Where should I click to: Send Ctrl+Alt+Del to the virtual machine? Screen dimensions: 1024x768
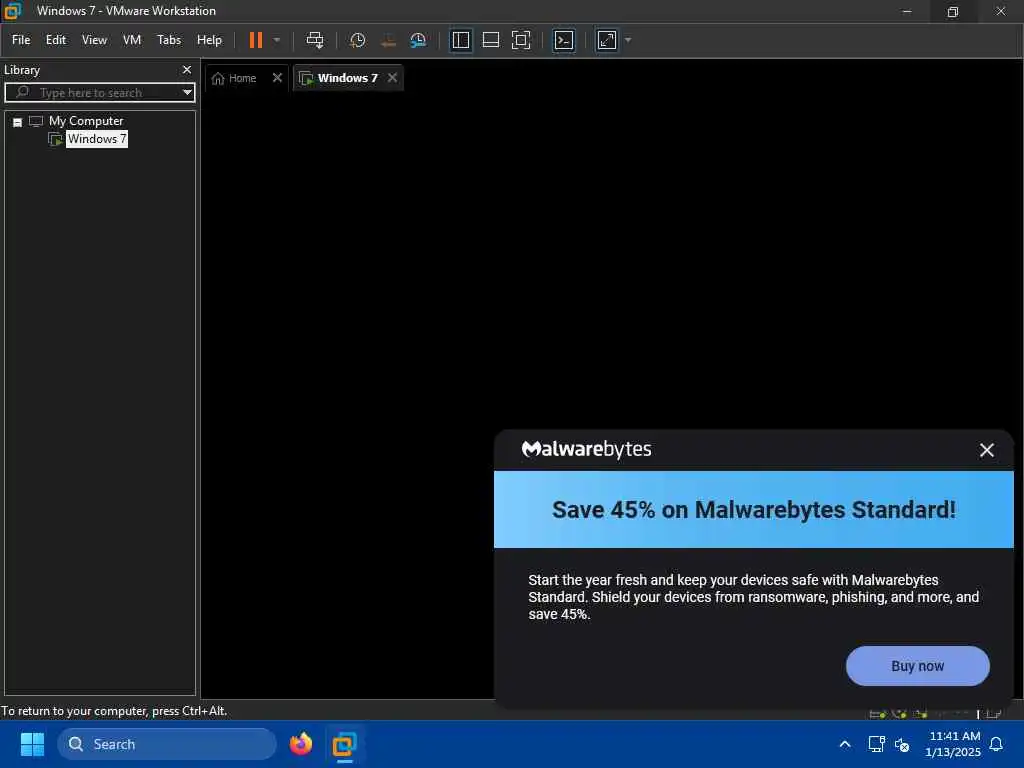[x=315, y=40]
